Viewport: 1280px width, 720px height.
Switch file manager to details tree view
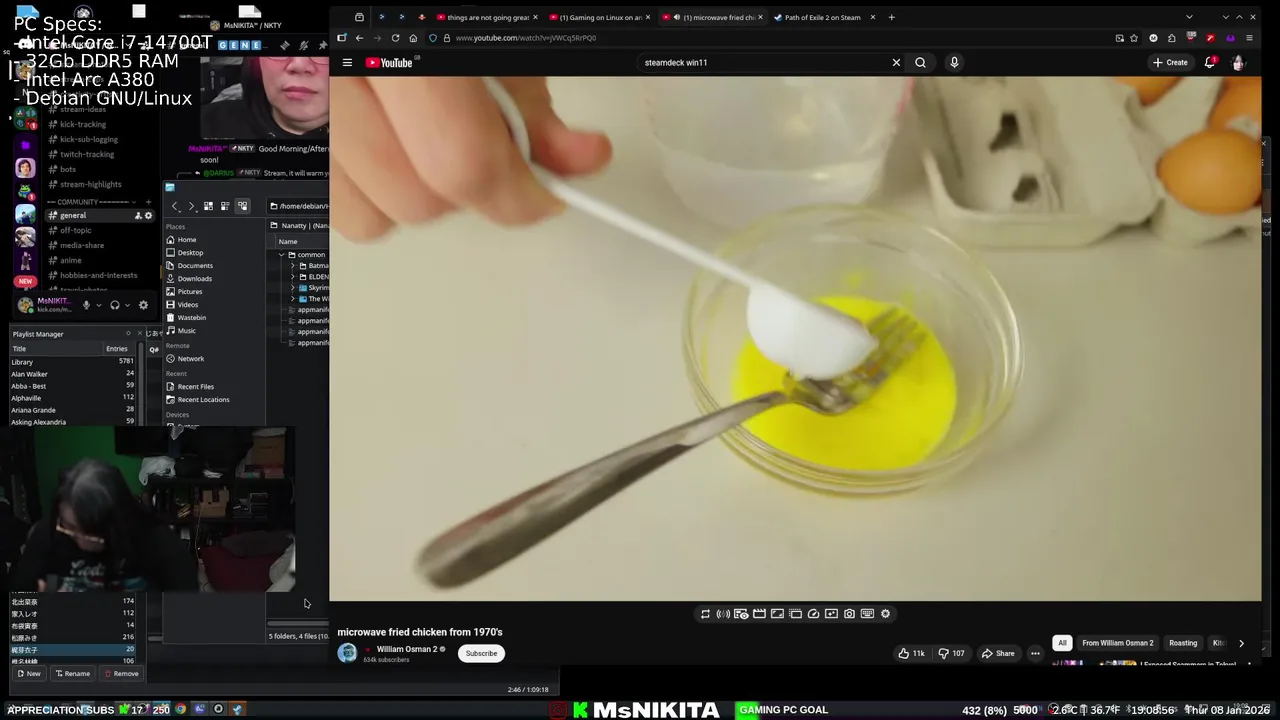[x=242, y=206]
